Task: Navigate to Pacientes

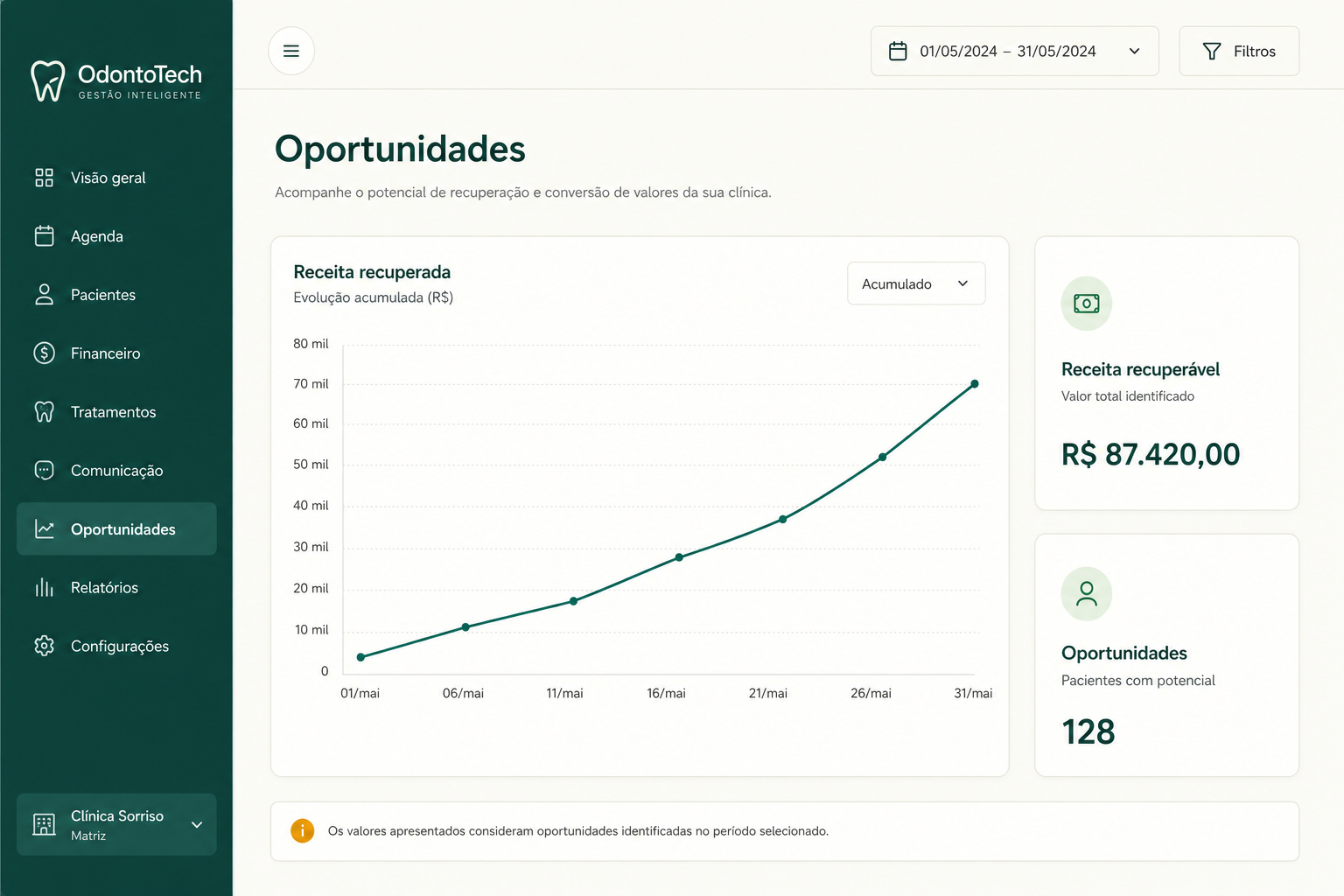Action: pos(116,295)
